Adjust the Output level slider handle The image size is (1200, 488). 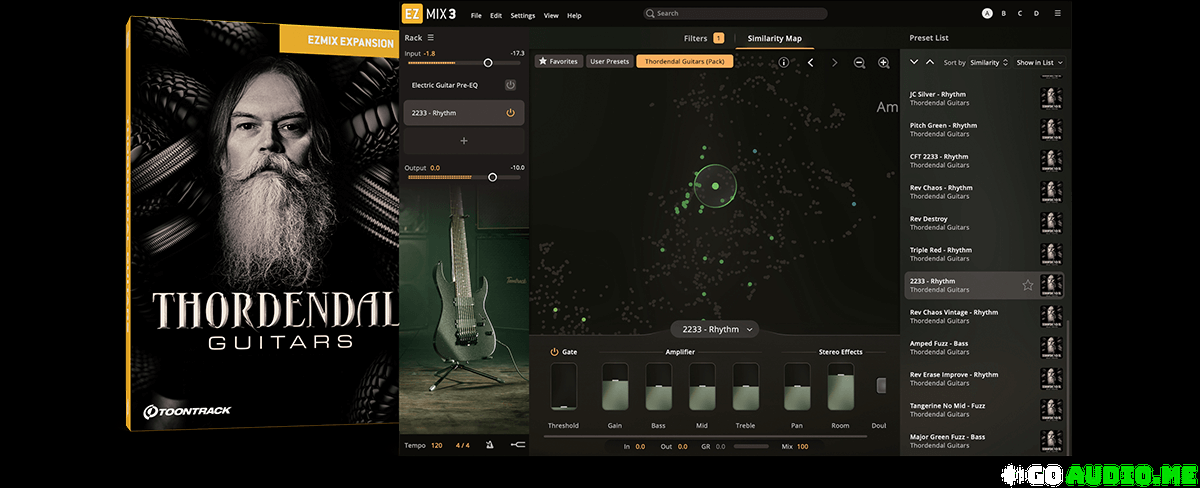[x=492, y=177]
